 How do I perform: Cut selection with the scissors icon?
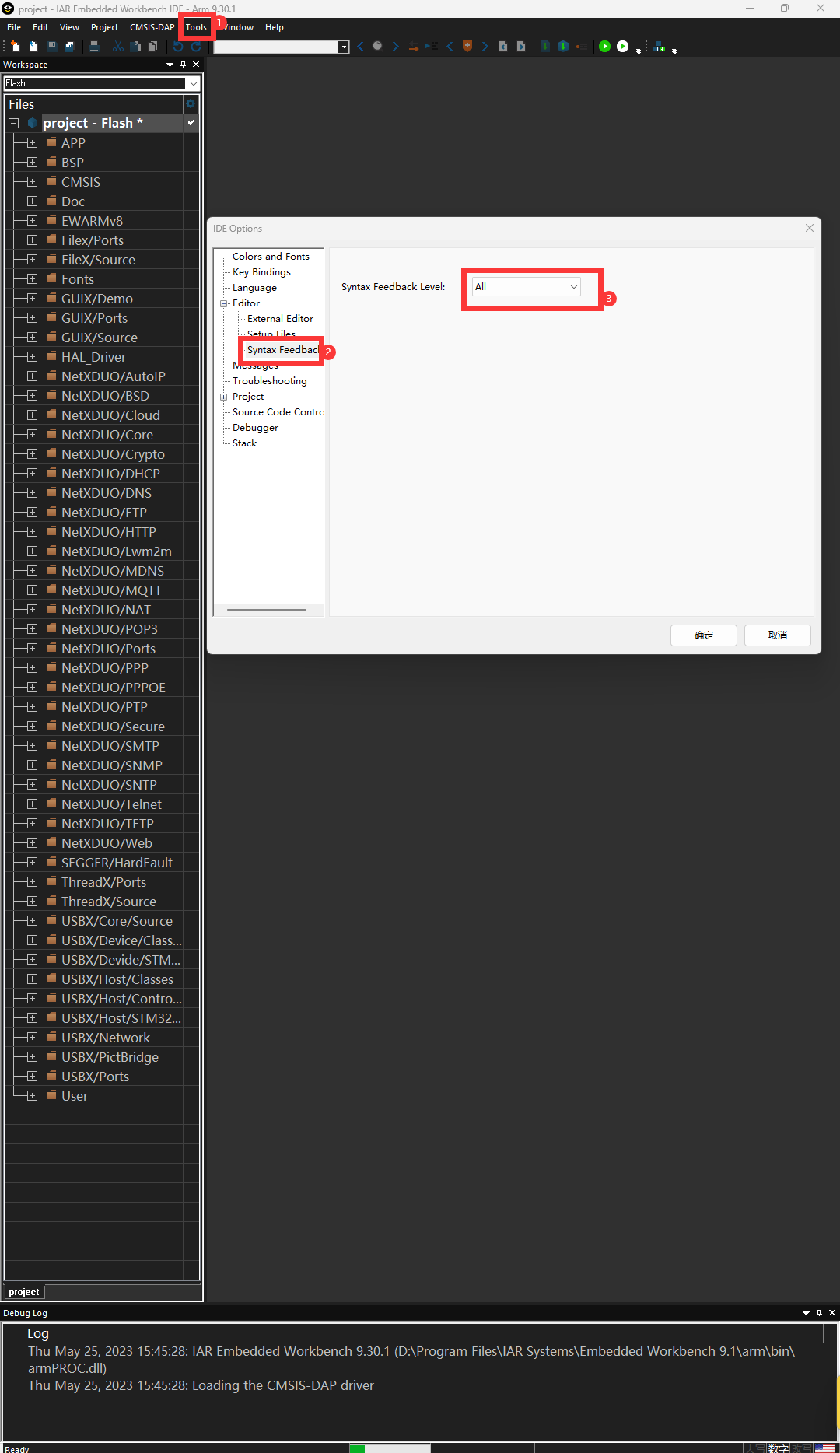tap(118, 47)
